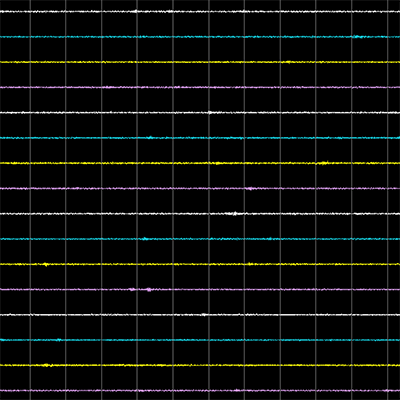The height and width of the screenshot is (400, 400).
Task: Click the topmost violet signal trace
Action: click(x=200, y=87)
